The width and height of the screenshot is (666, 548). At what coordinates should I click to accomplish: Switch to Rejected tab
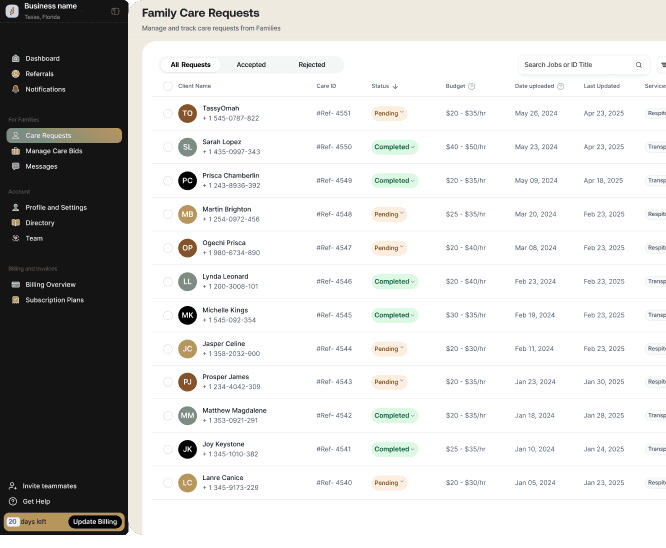tap(312, 65)
